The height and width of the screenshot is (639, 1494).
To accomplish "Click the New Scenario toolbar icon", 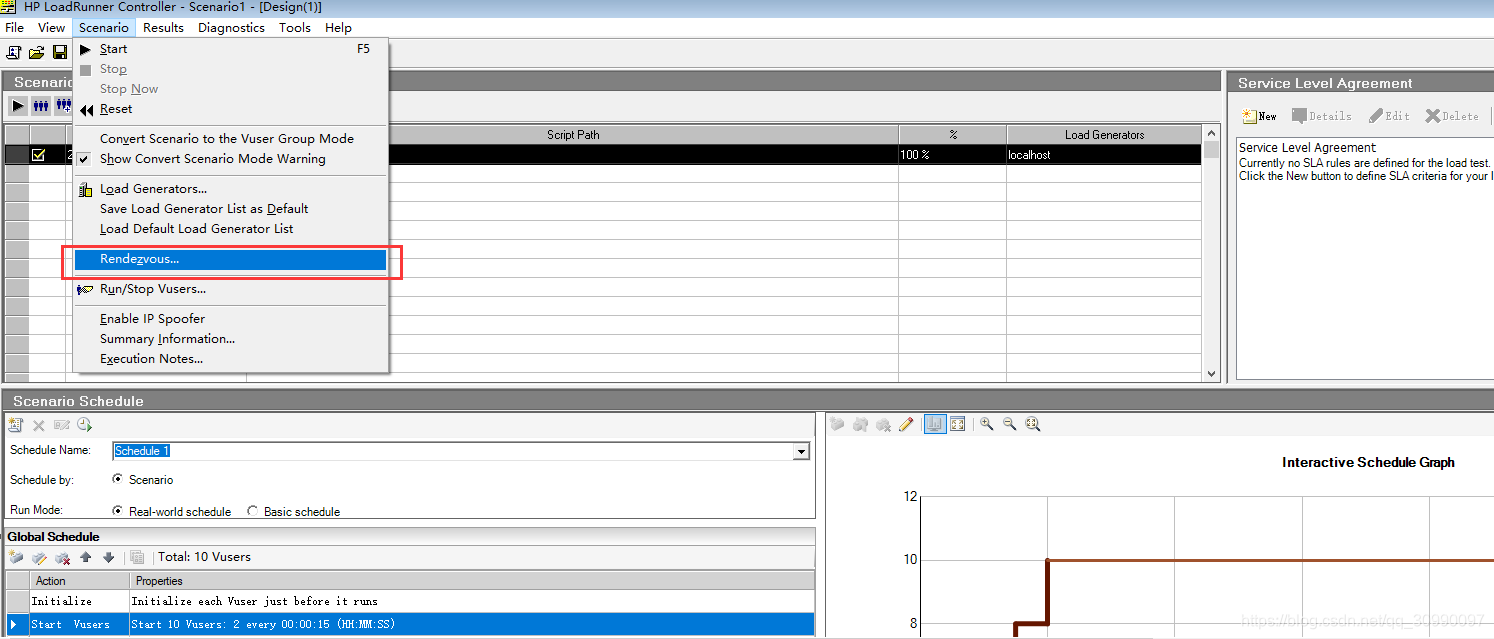I will coord(14,52).
